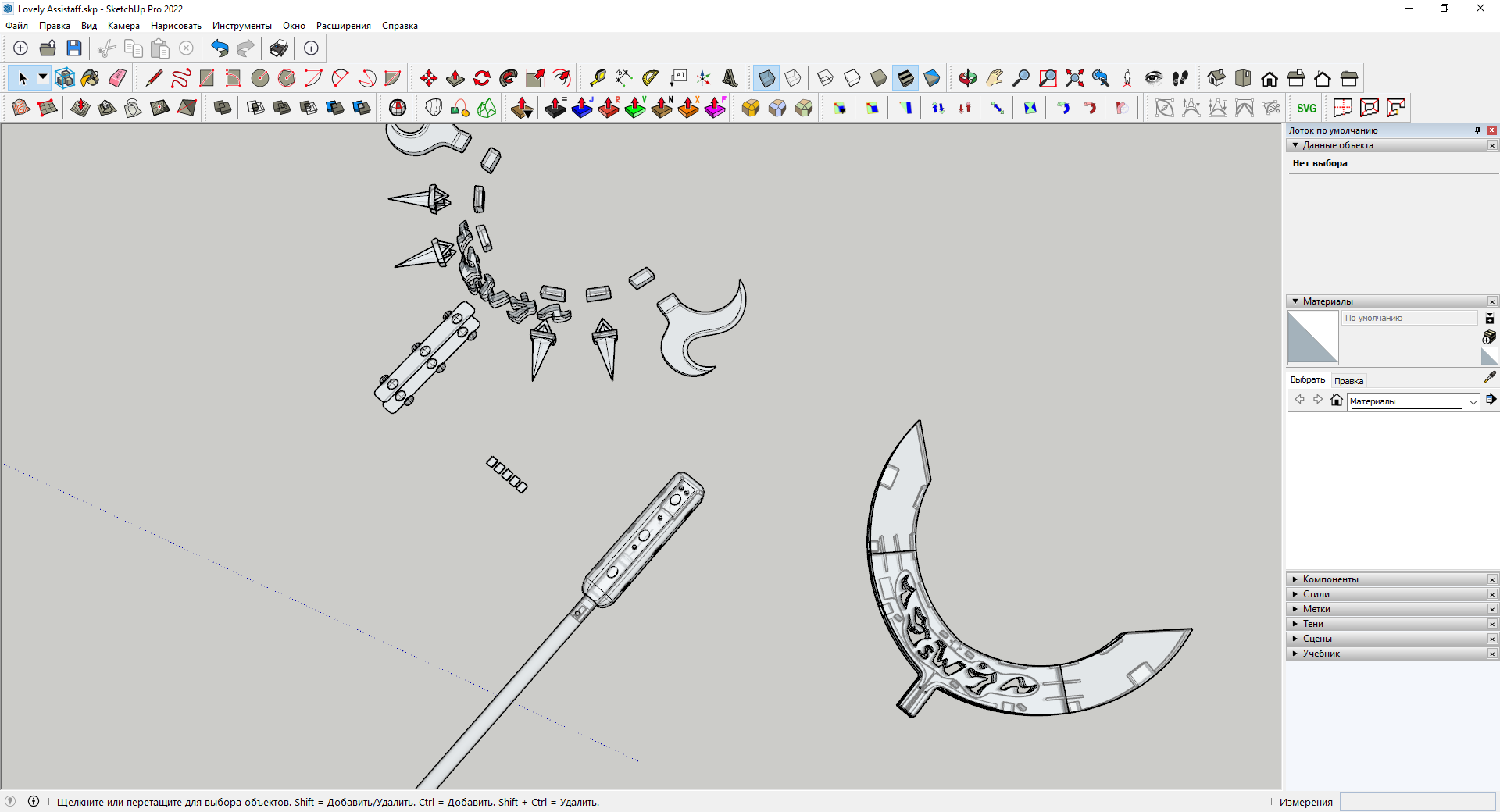Click the Make Component icon
The height and width of the screenshot is (812, 1500).
(x=64, y=78)
